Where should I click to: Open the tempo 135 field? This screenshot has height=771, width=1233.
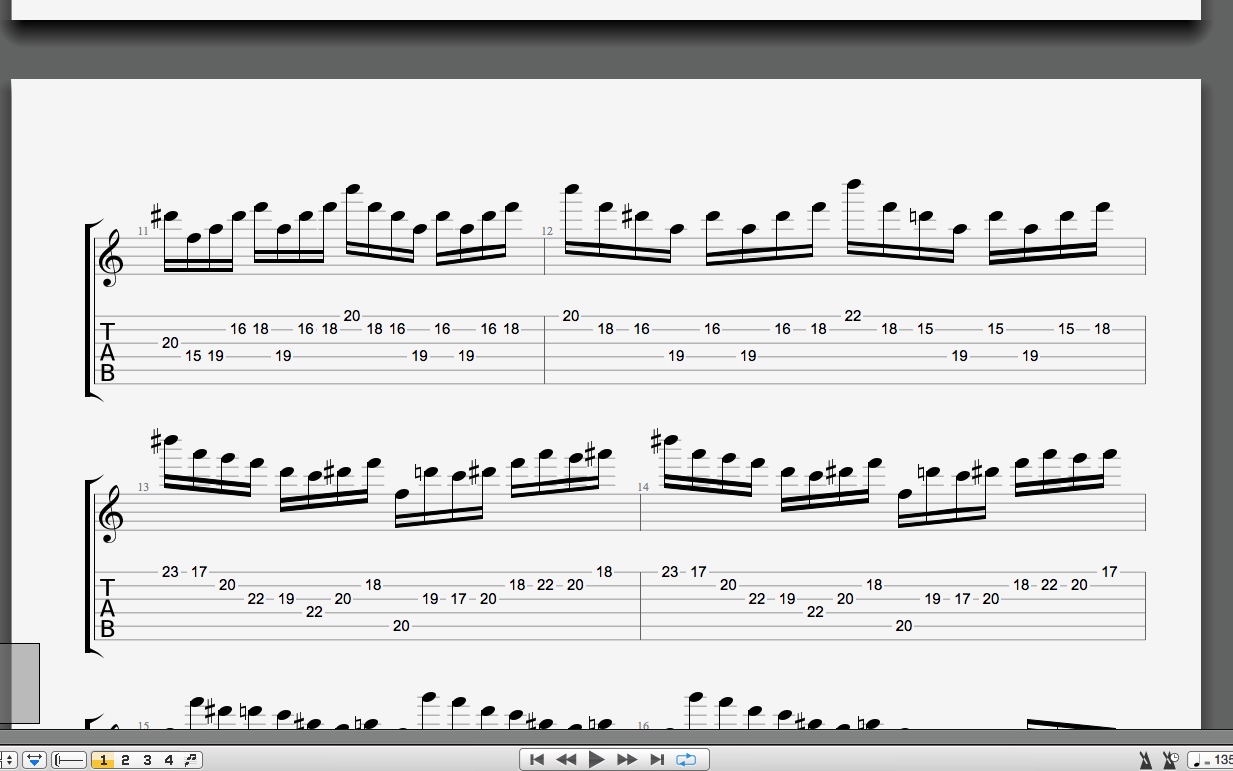click(x=1210, y=760)
